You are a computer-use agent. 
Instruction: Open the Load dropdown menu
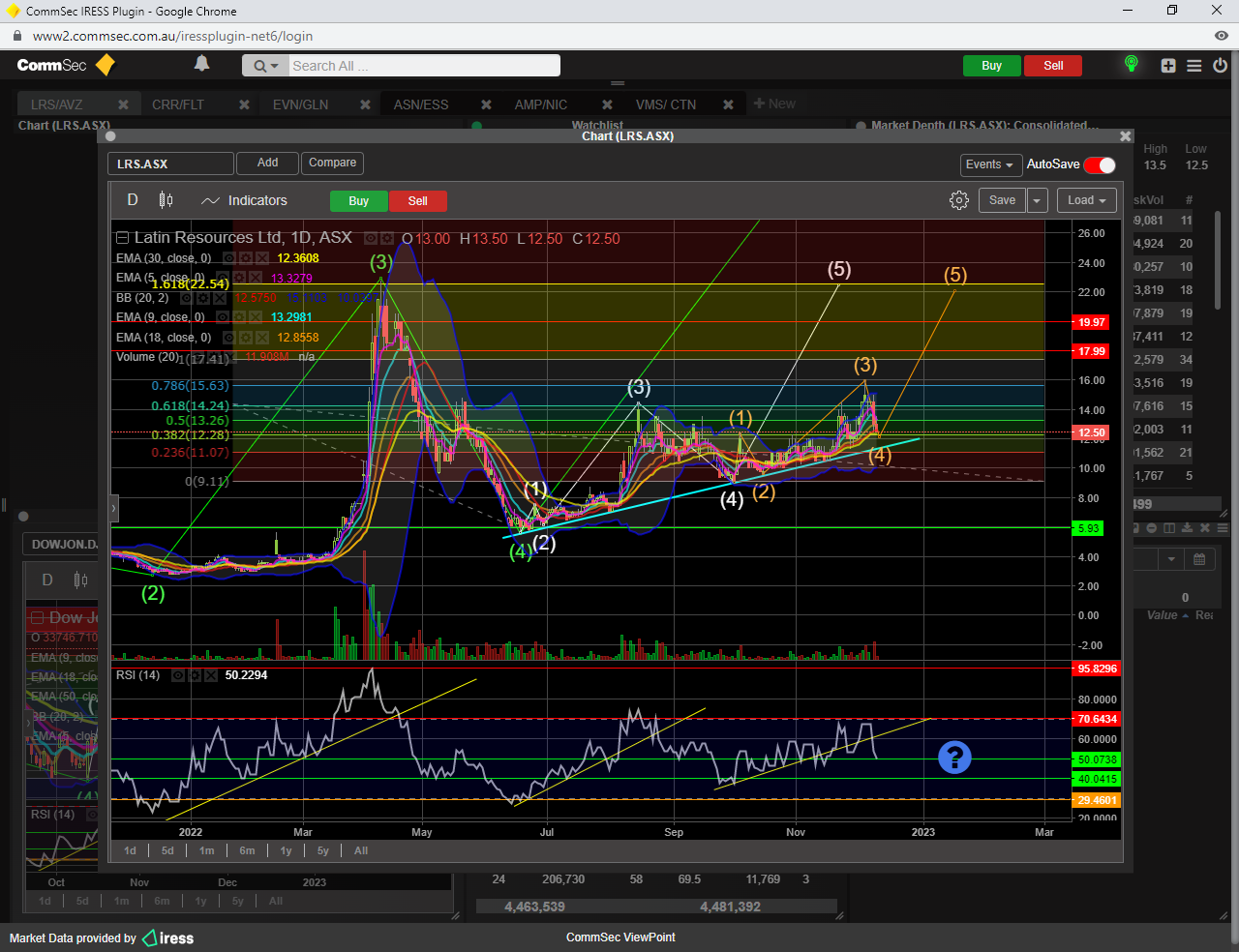(x=1086, y=200)
